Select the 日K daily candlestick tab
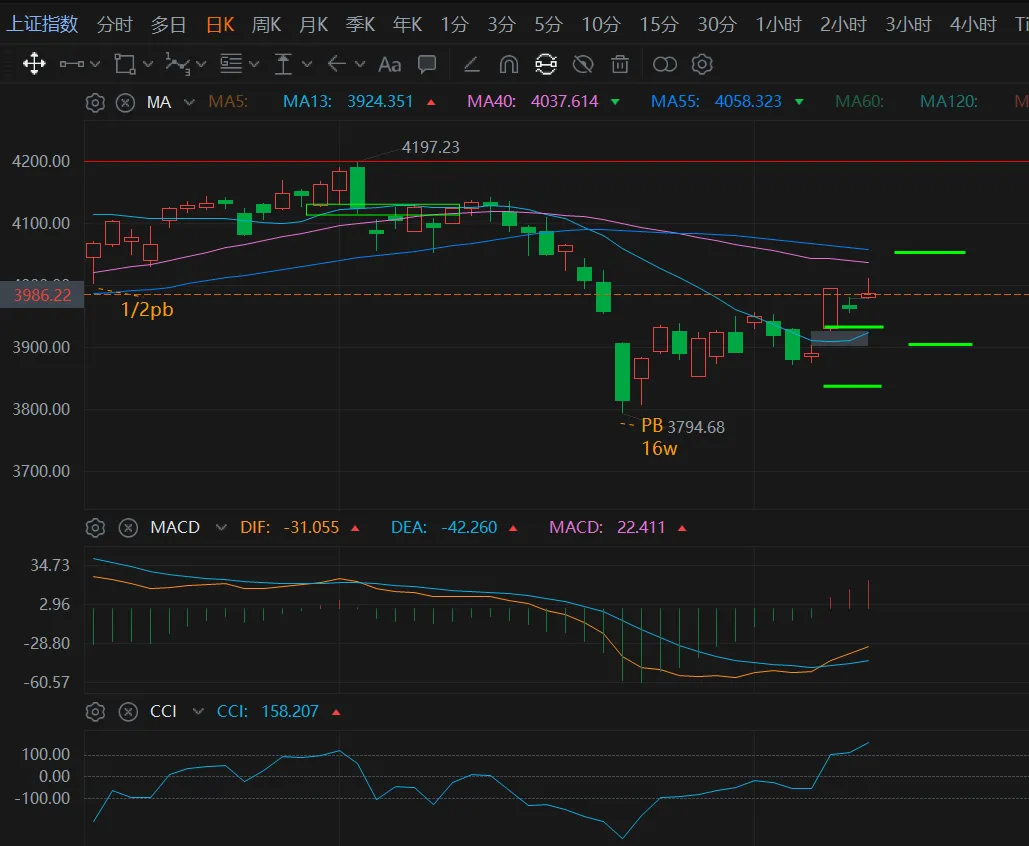 [x=220, y=25]
